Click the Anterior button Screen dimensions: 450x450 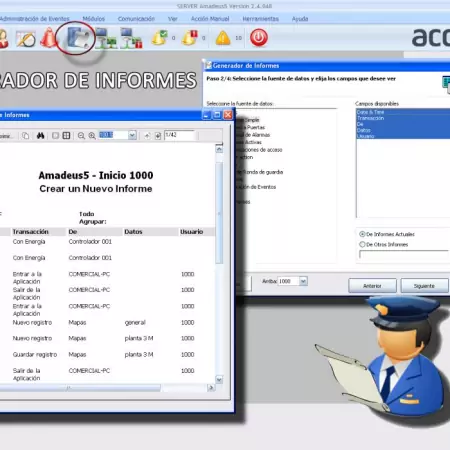(372, 286)
